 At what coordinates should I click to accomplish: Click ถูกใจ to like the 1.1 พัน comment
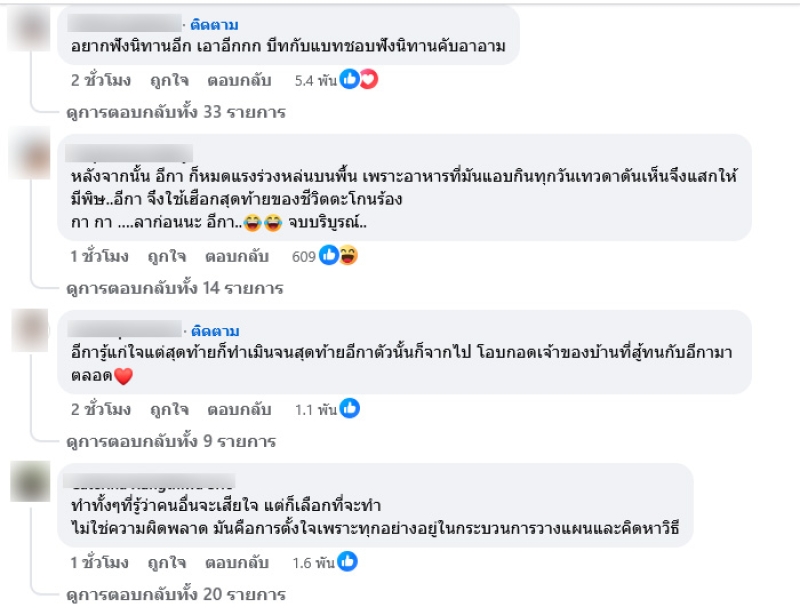[x=169, y=409]
